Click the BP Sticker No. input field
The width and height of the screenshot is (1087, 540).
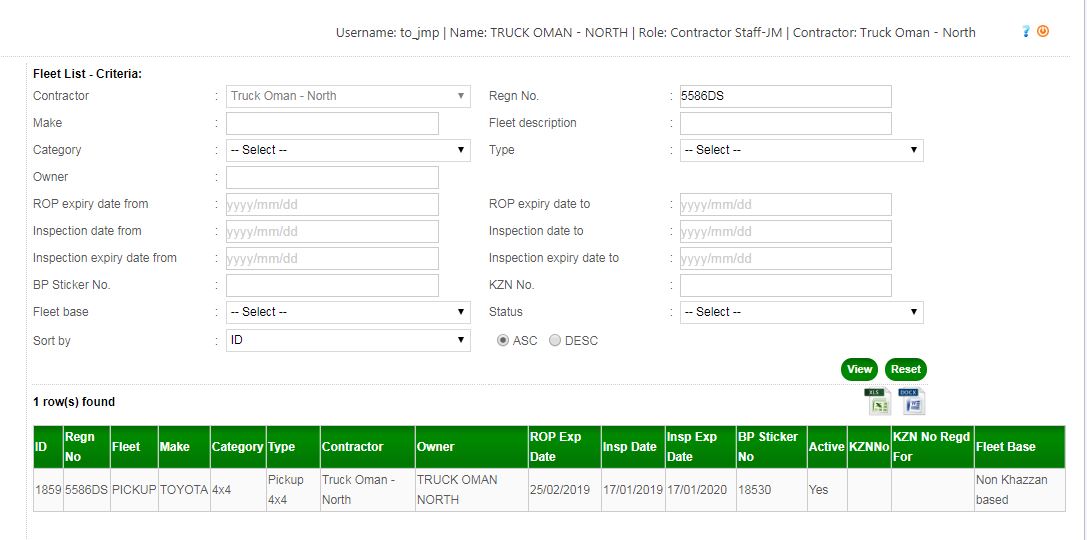click(332, 285)
